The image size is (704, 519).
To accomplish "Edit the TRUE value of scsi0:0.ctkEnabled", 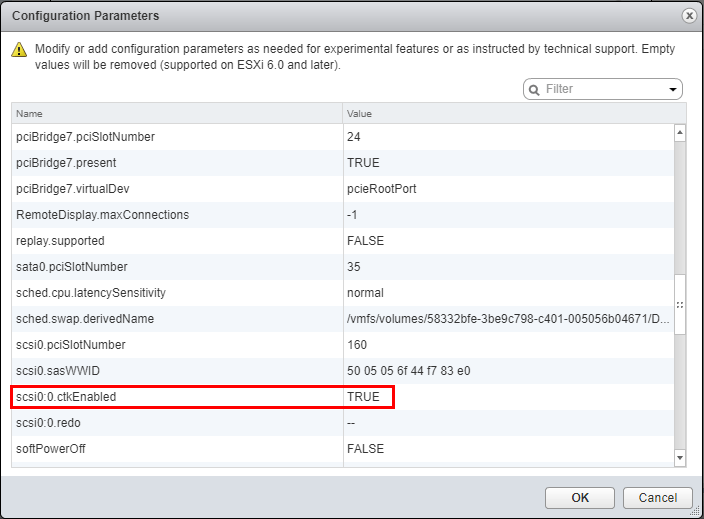I will (x=364, y=397).
